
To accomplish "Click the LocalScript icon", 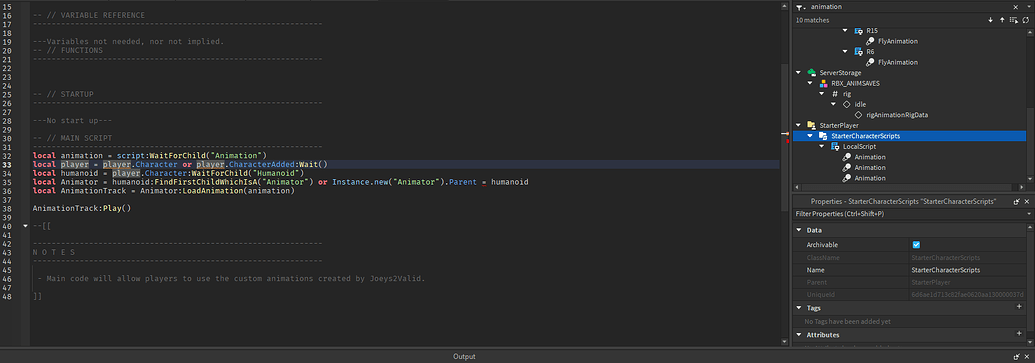I will [x=835, y=147].
